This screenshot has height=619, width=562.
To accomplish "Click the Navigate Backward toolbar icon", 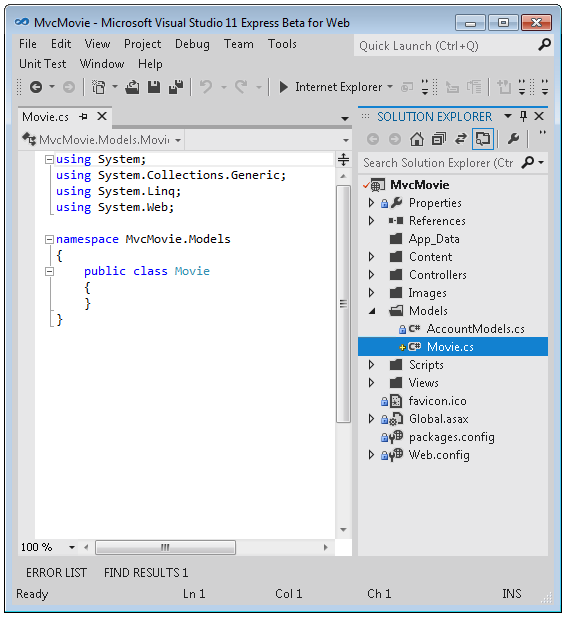I will pyautogui.click(x=36, y=87).
